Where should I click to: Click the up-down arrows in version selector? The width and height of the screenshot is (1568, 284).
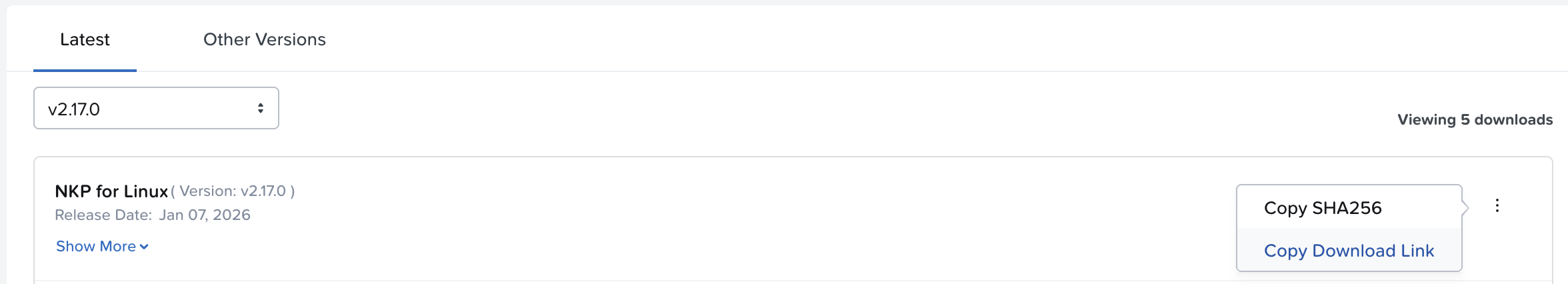[x=261, y=108]
